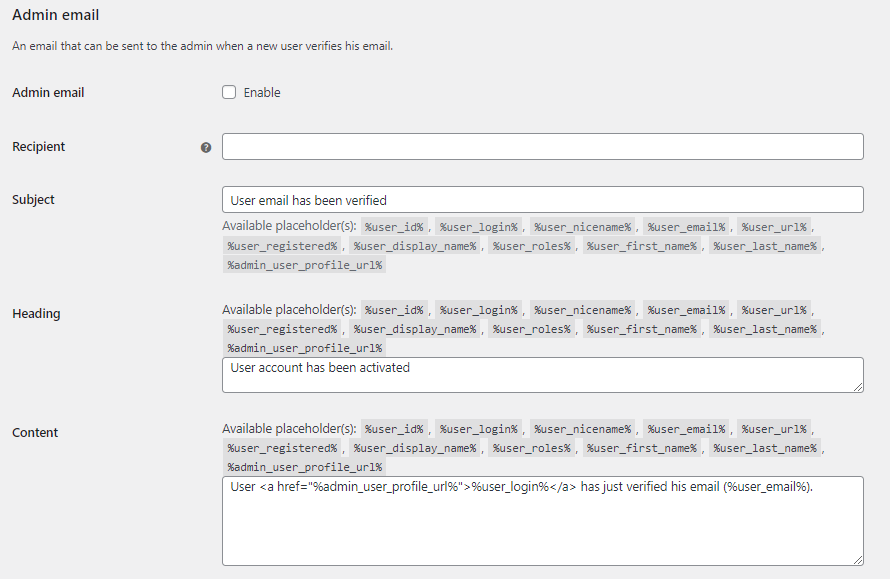
Task: Select %user_login% placeholder in Heading row
Action: [478, 311]
